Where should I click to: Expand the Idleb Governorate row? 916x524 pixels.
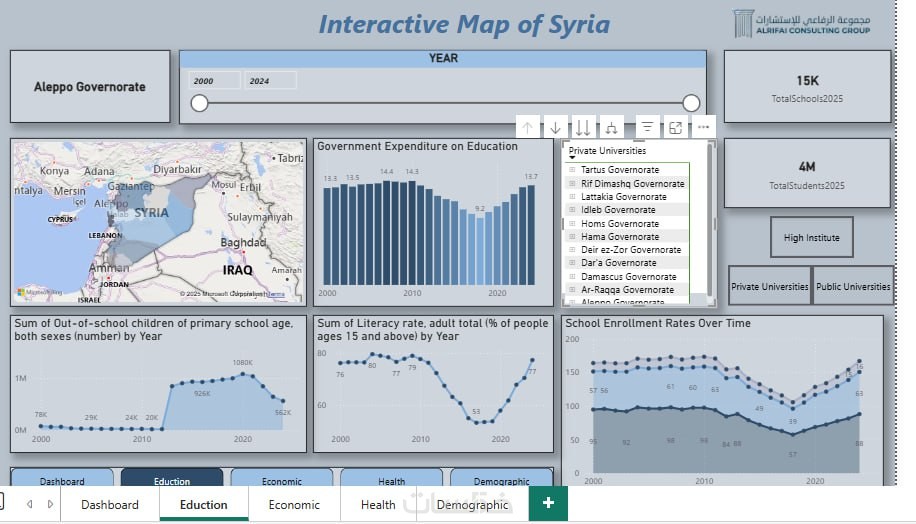[572, 210]
